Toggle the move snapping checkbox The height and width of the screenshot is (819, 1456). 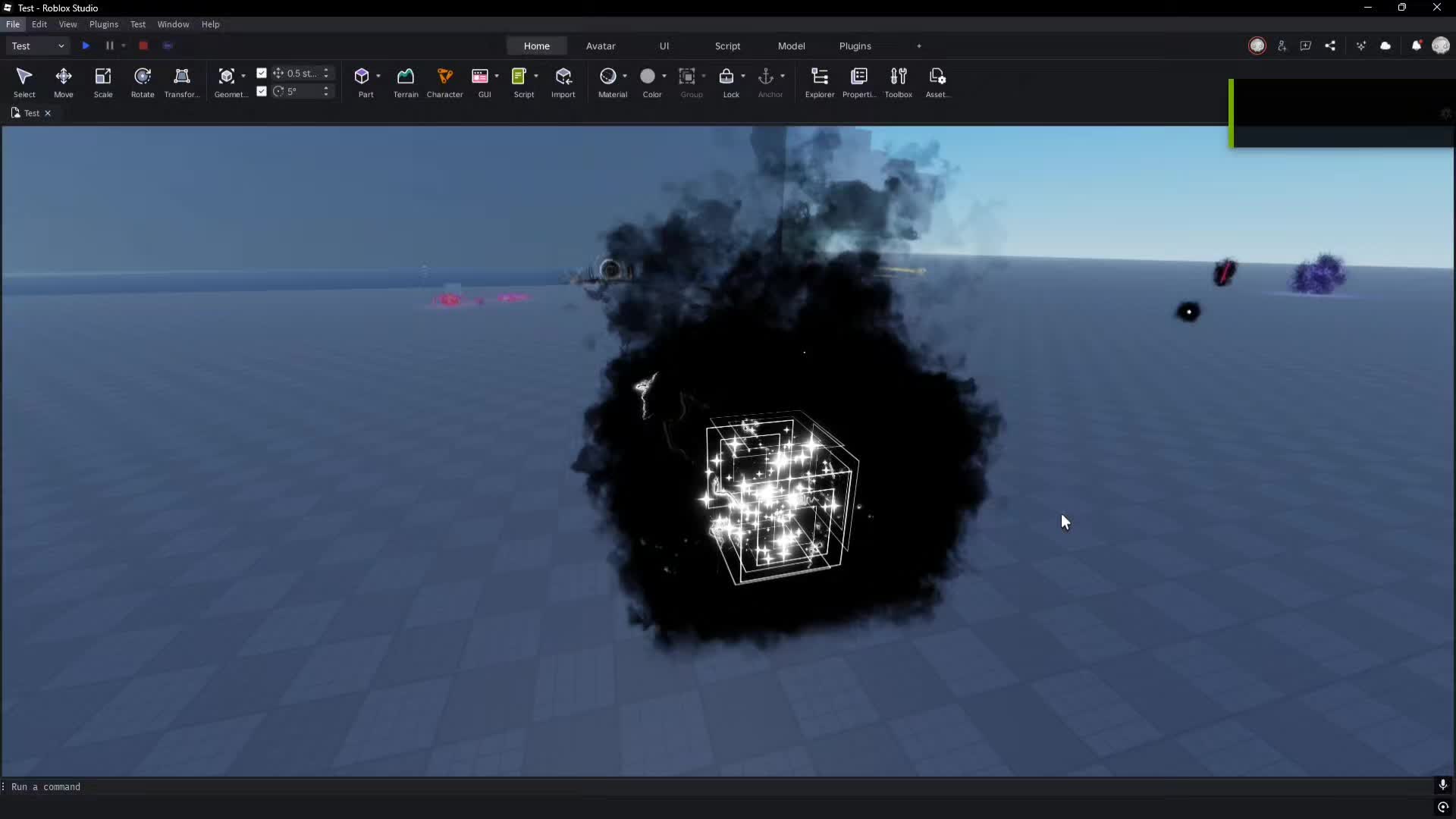[x=262, y=74]
